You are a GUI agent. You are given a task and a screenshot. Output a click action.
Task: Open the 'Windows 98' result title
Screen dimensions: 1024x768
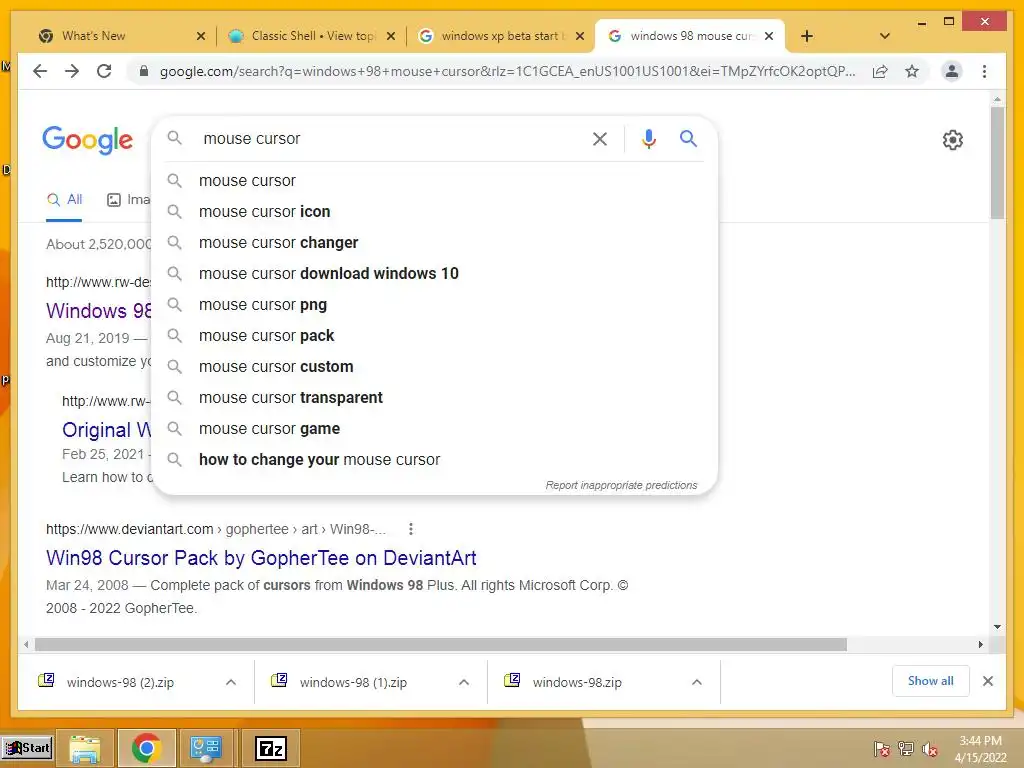99,311
